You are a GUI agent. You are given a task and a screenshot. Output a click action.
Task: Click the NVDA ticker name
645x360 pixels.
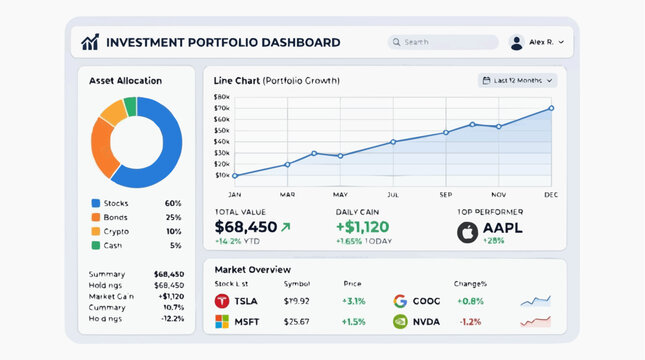point(426,322)
